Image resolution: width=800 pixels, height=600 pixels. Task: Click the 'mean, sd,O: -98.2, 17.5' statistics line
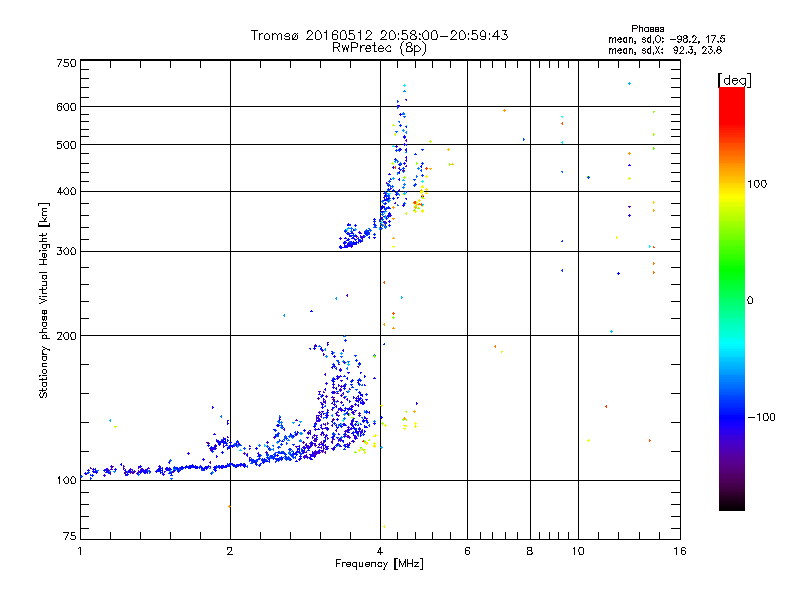point(666,39)
